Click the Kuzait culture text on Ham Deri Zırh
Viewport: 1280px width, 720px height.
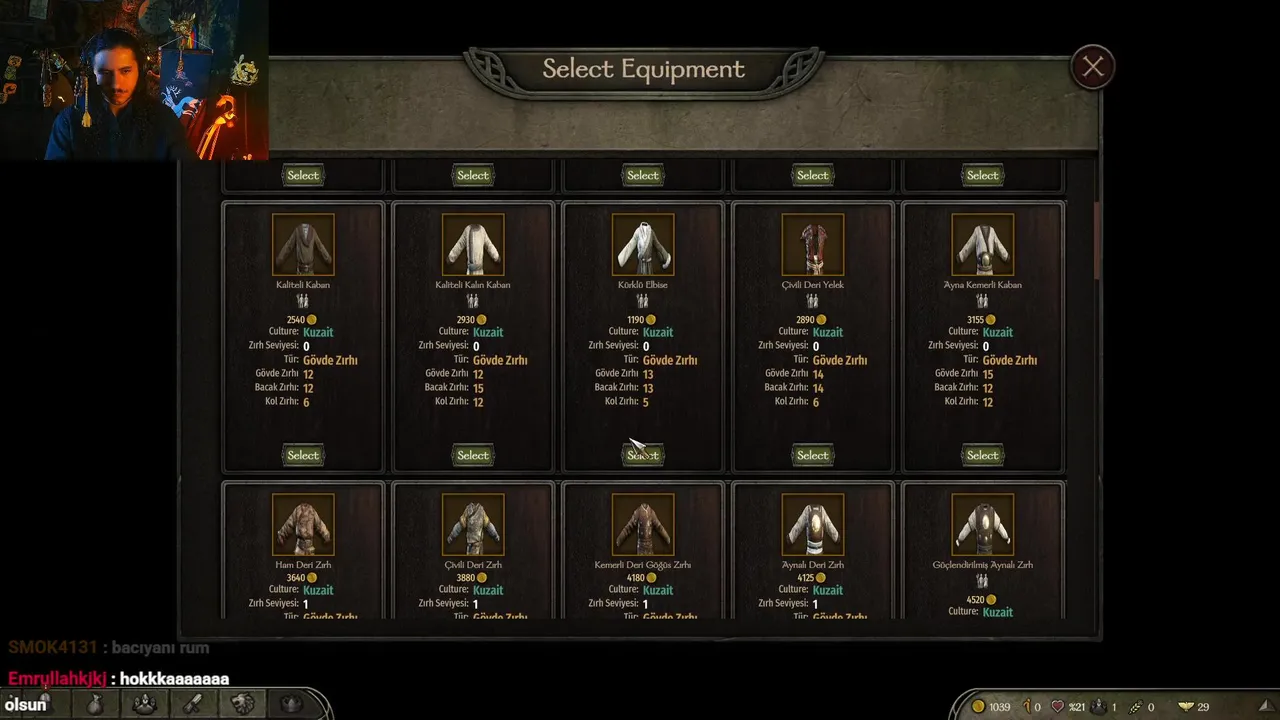(x=318, y=590)
